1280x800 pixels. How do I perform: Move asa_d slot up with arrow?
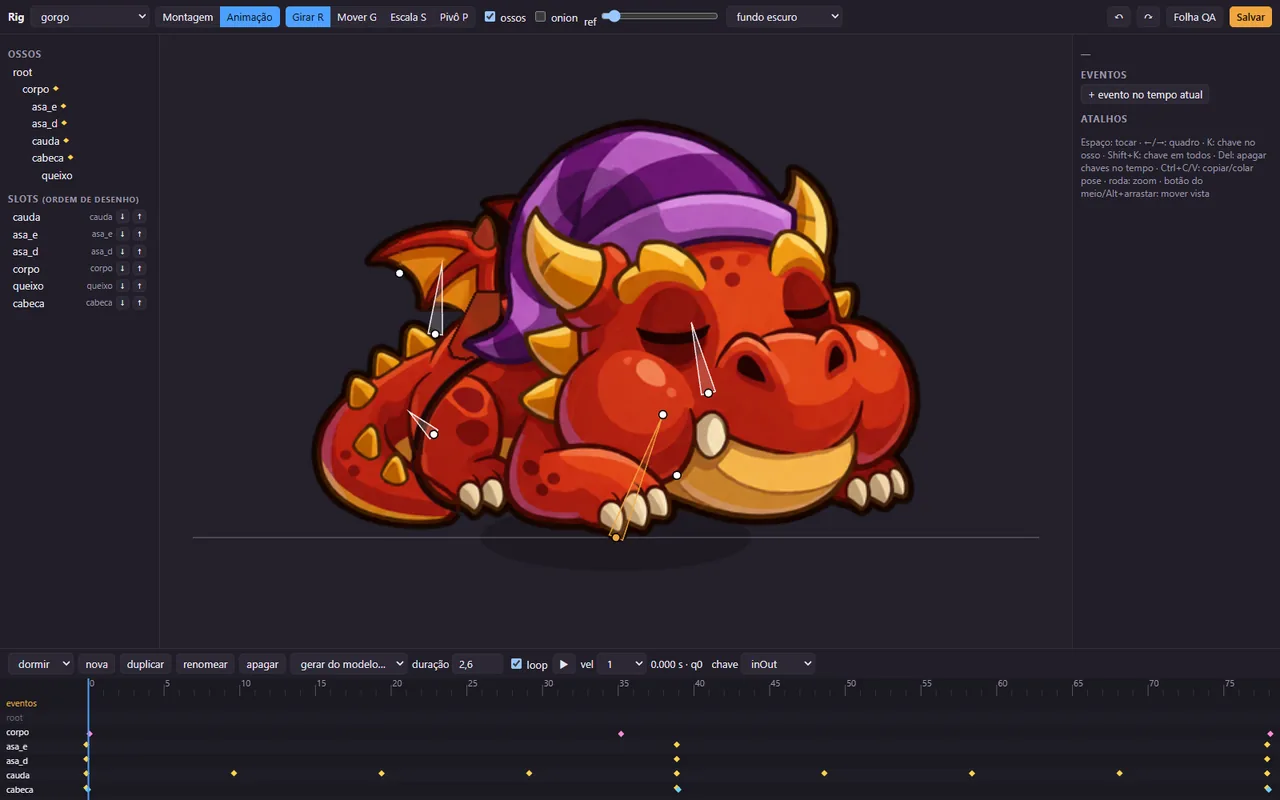pyautogui.click(x=140, y=251)
